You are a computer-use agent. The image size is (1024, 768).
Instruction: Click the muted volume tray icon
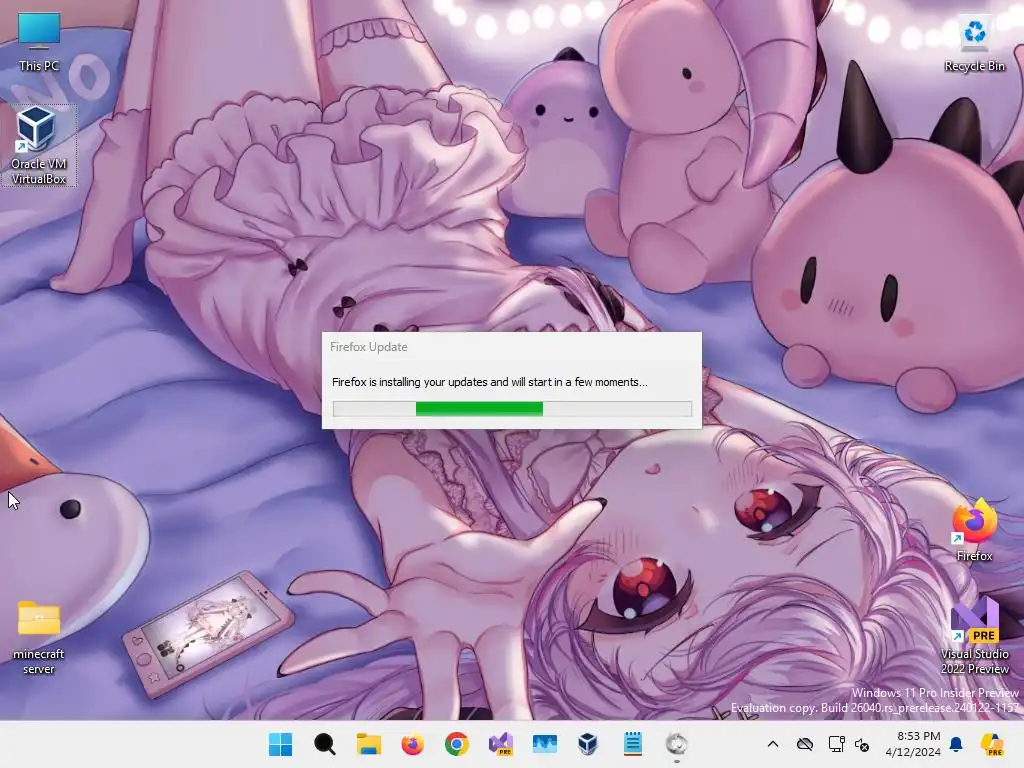coord(862,744)
